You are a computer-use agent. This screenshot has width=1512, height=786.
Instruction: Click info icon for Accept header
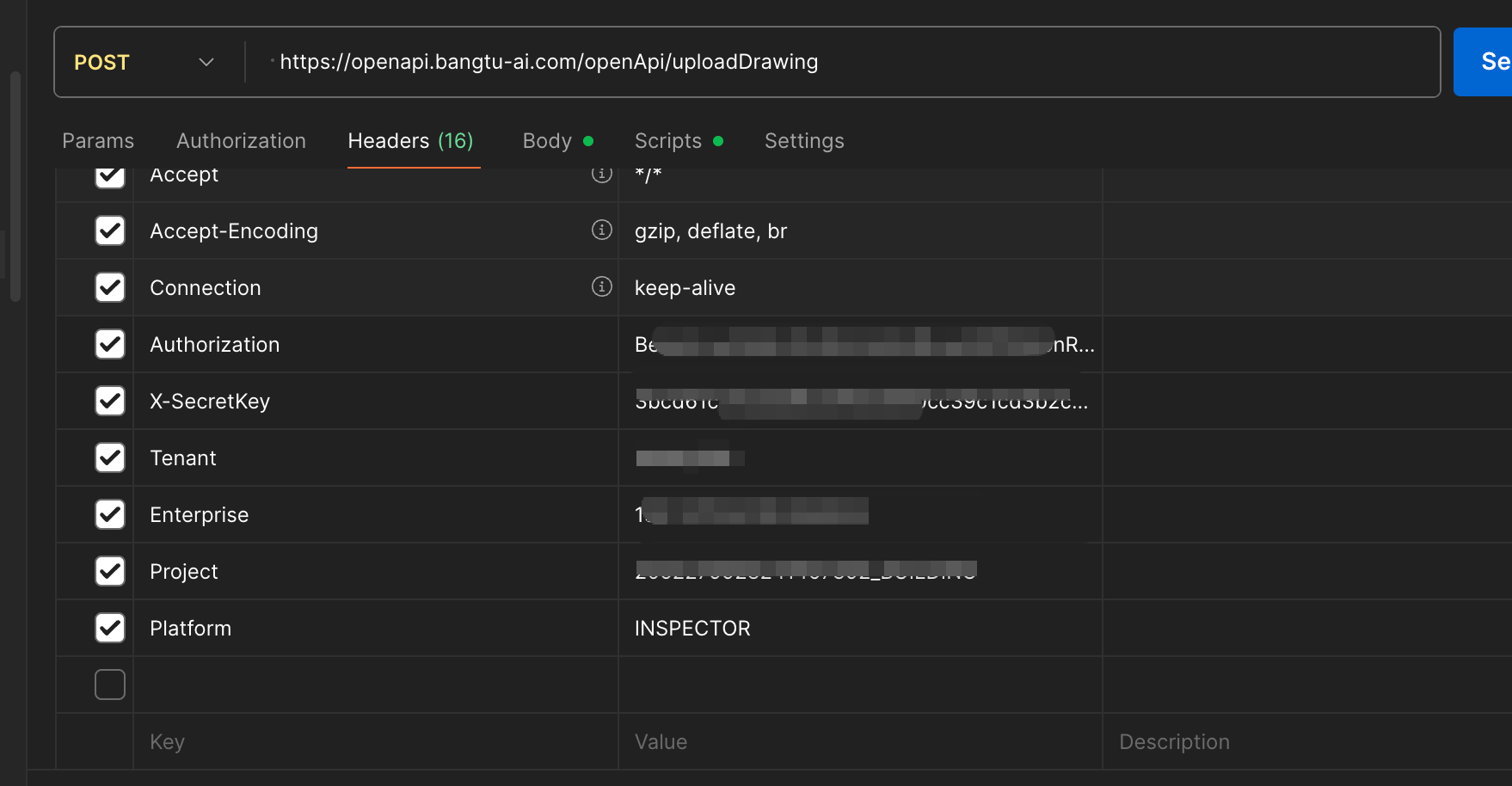pyautogui.click(x=602, y=175)
